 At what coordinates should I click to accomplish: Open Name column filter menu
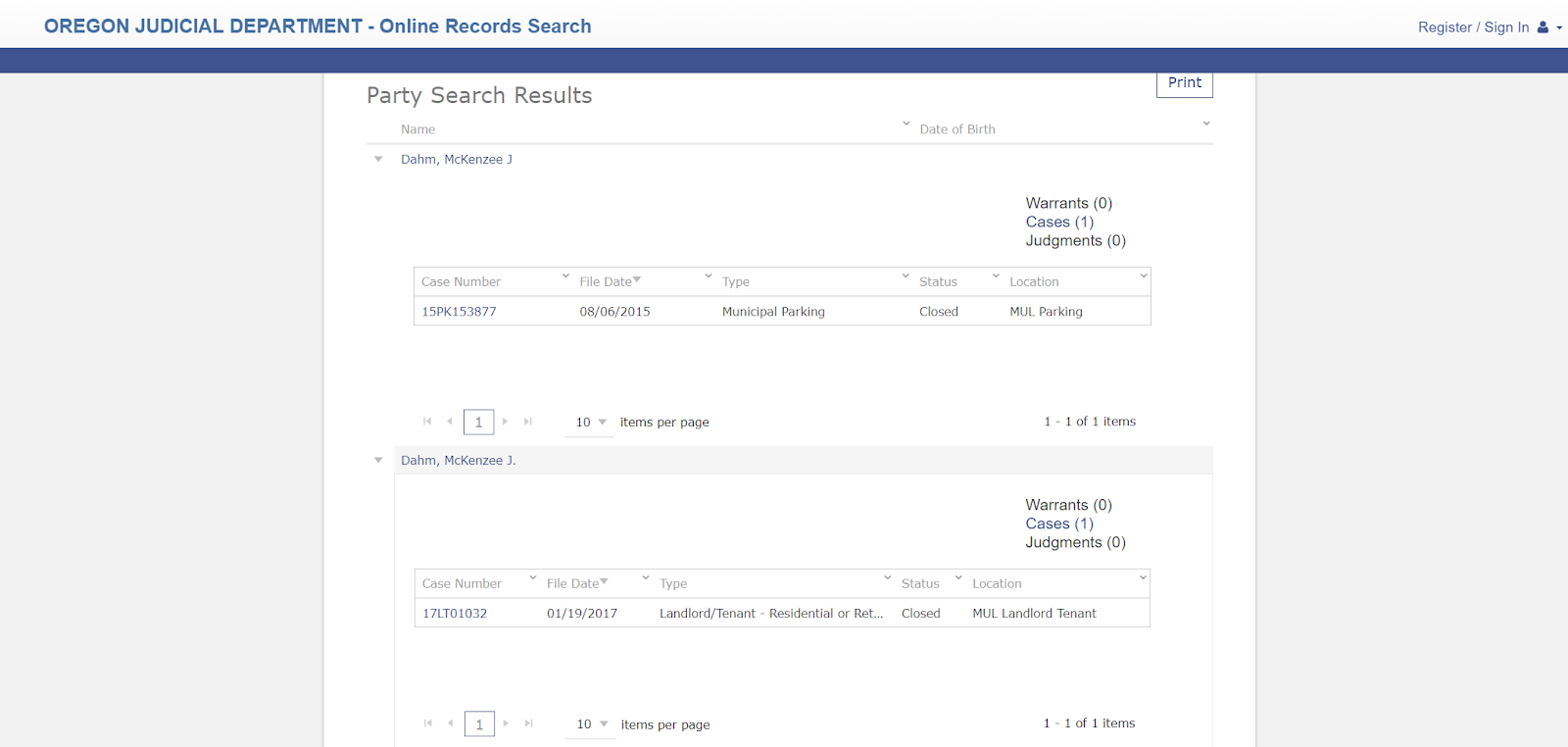coord(906,124)
